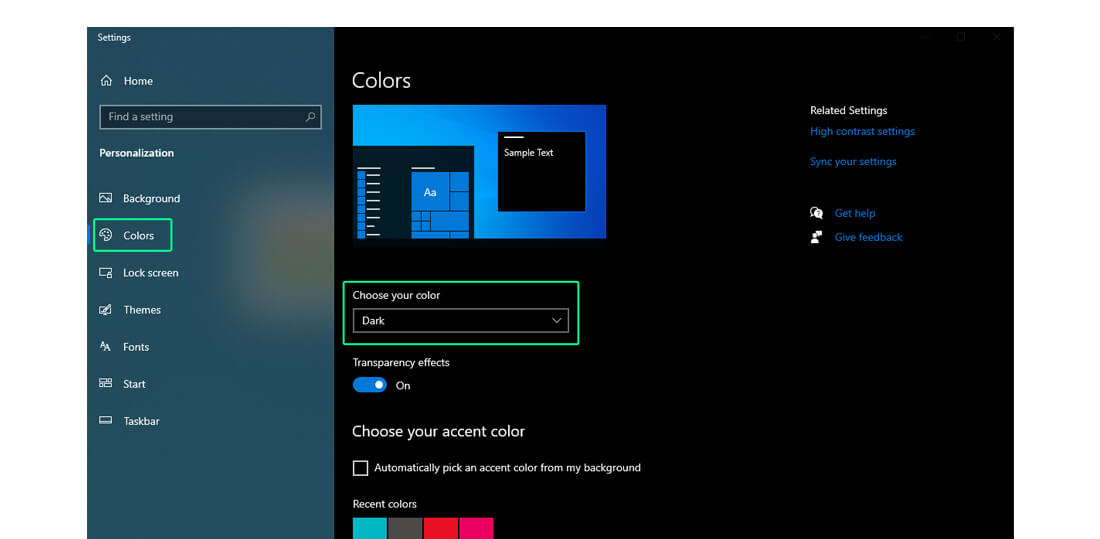
Task: Open Sync your settings link
Action: [x=853, y=161]
